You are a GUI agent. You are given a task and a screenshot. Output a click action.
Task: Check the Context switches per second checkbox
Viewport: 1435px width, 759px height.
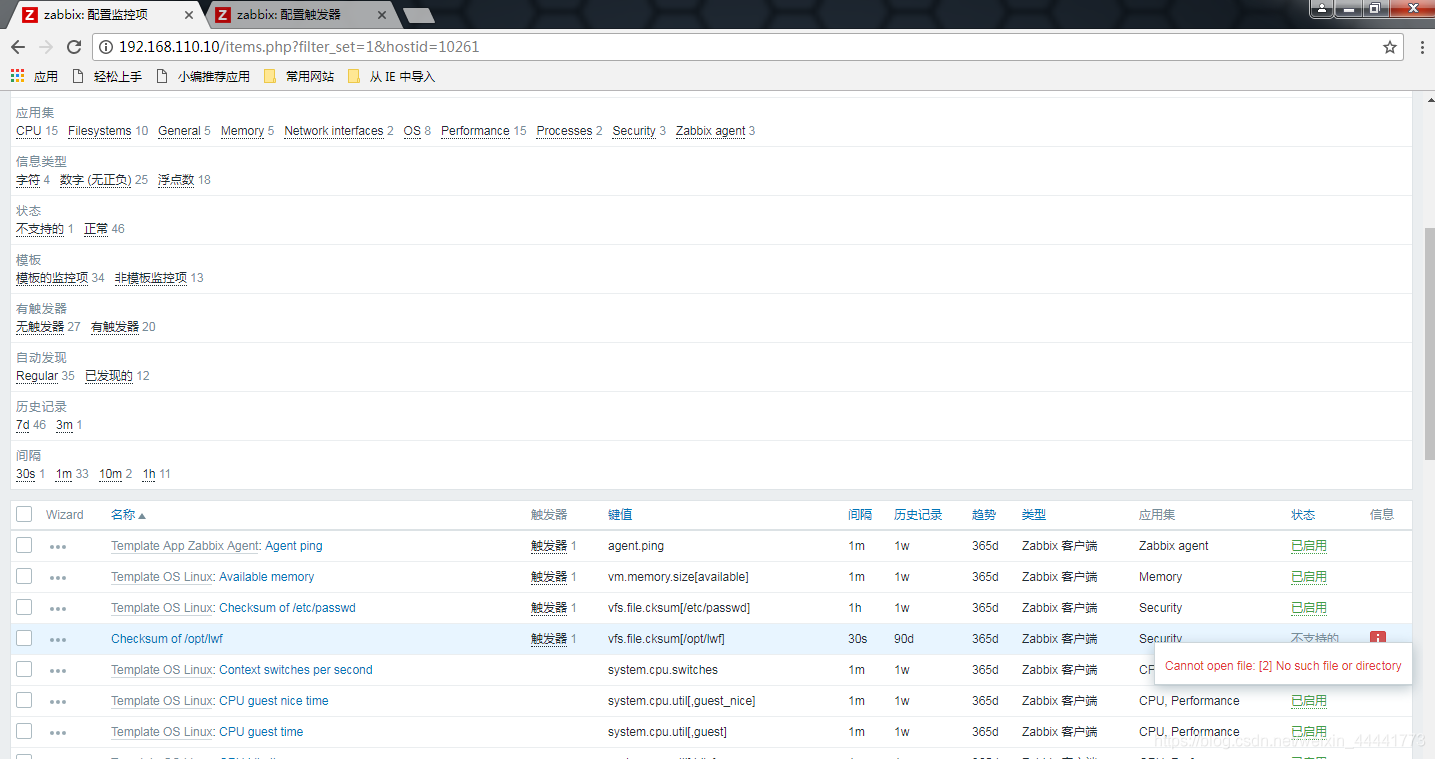pos(24,669)
